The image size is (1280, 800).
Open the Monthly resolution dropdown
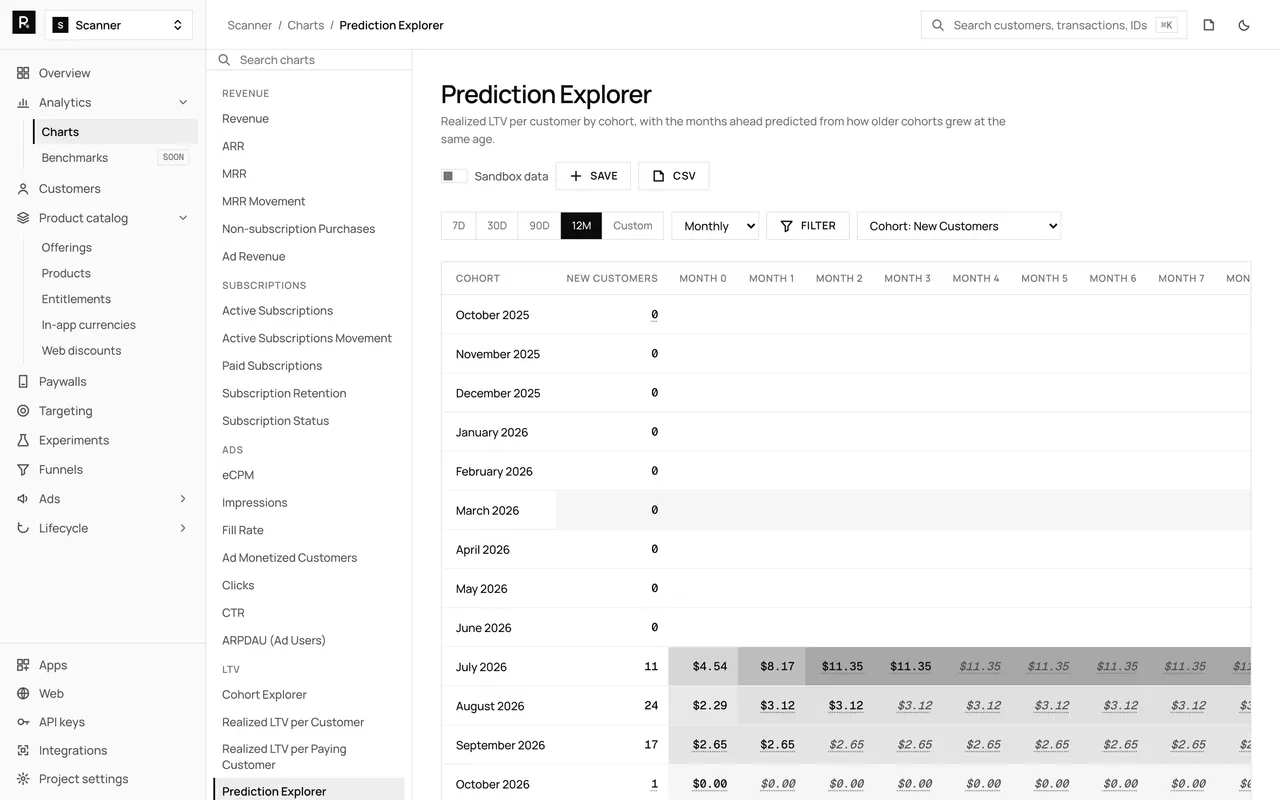(x=715, y=226)
